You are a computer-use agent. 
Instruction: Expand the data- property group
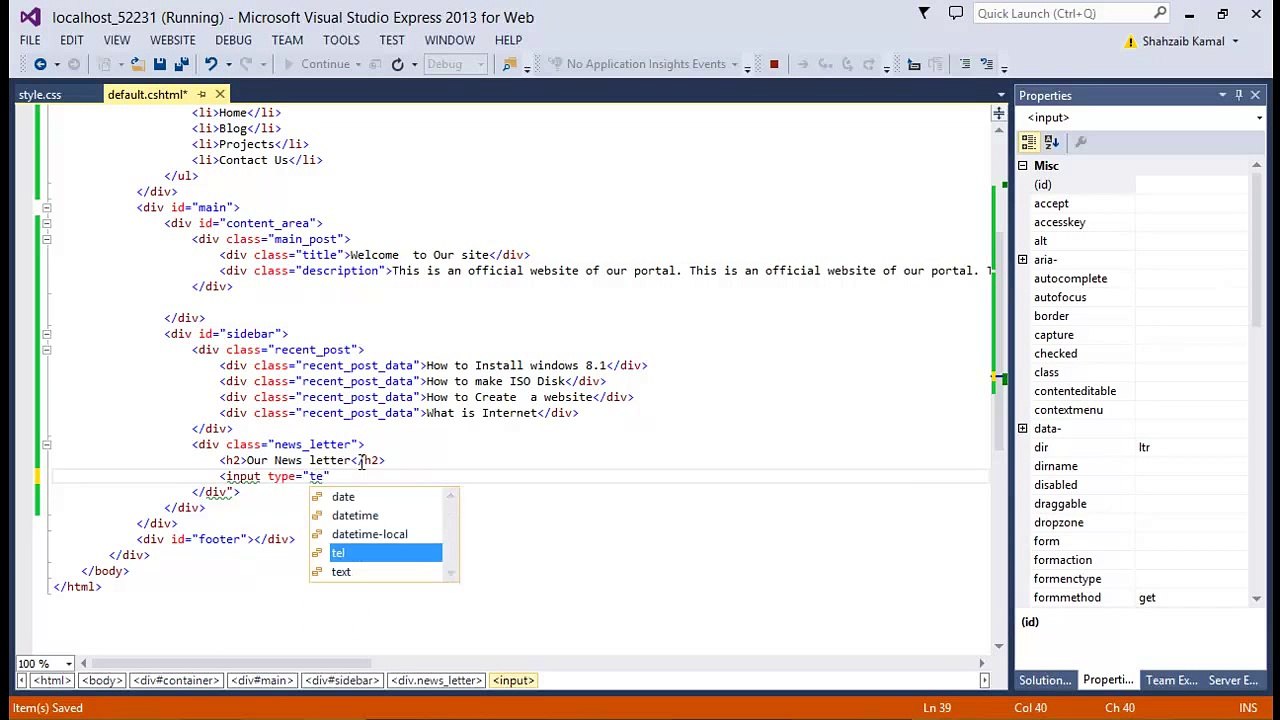(x=1023, y=429)
